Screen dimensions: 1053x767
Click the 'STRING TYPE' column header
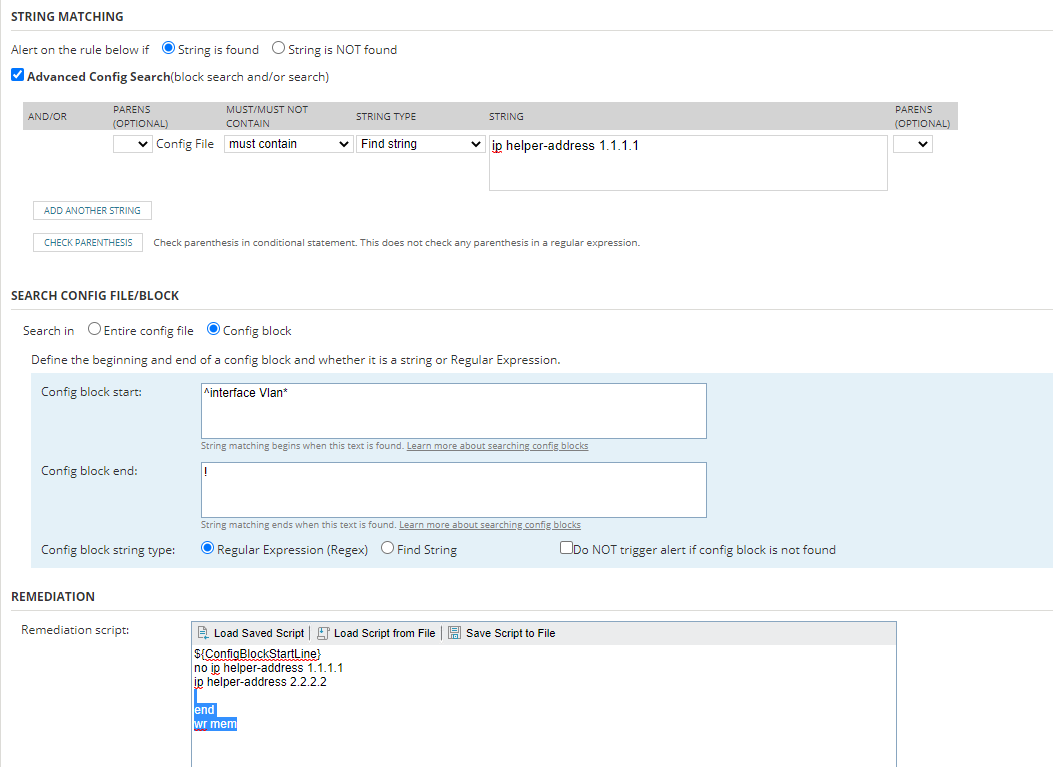click(x=386, y=116)
